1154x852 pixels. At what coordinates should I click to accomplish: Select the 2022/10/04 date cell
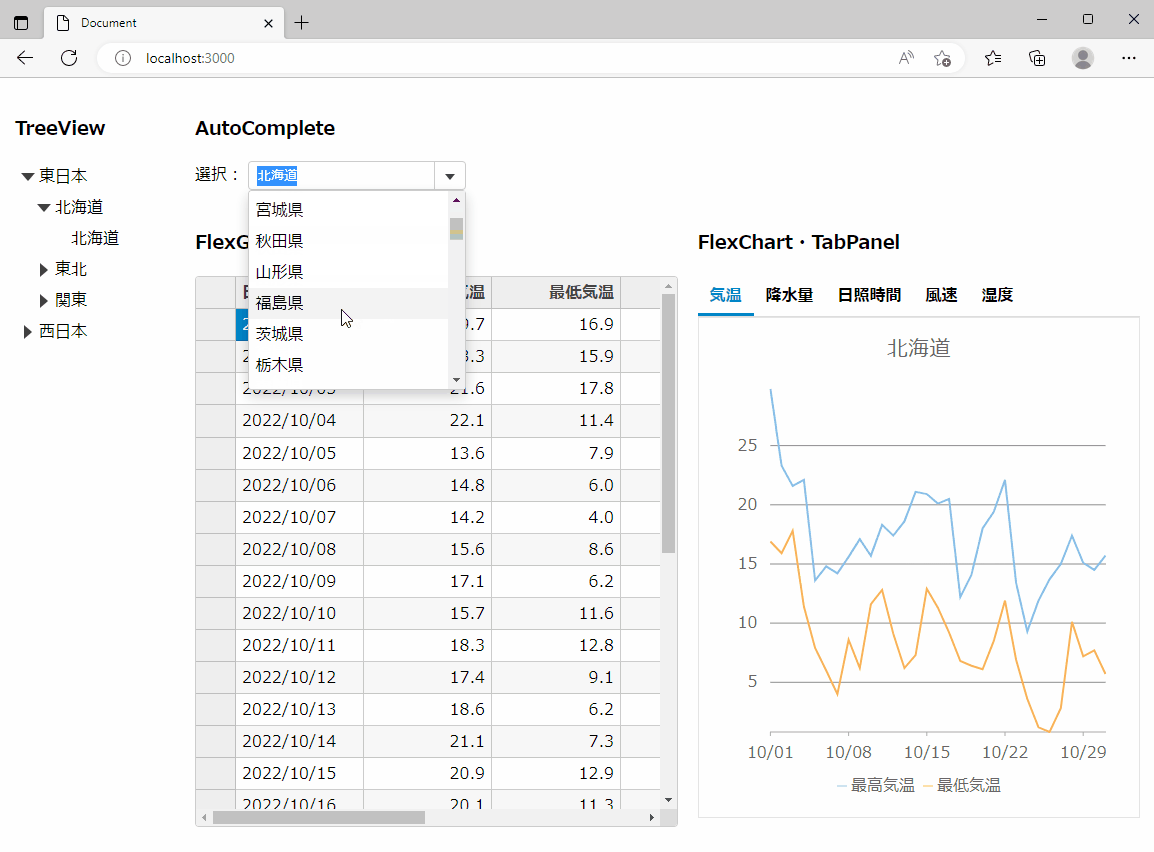[x=300, y=421]
